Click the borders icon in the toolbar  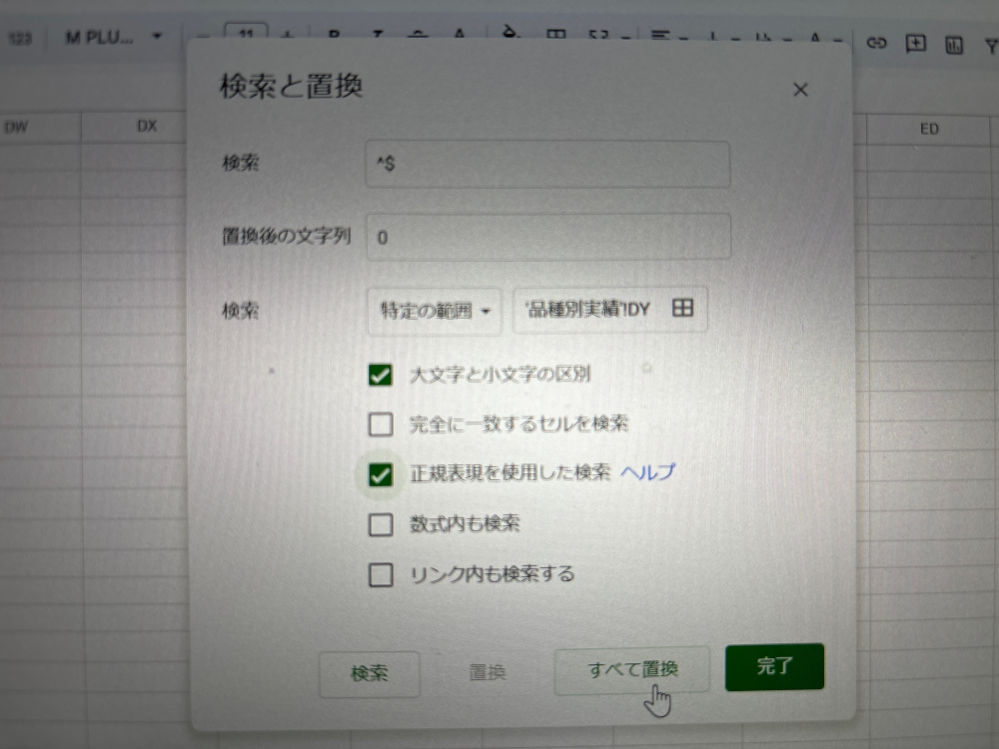point(558,33)
